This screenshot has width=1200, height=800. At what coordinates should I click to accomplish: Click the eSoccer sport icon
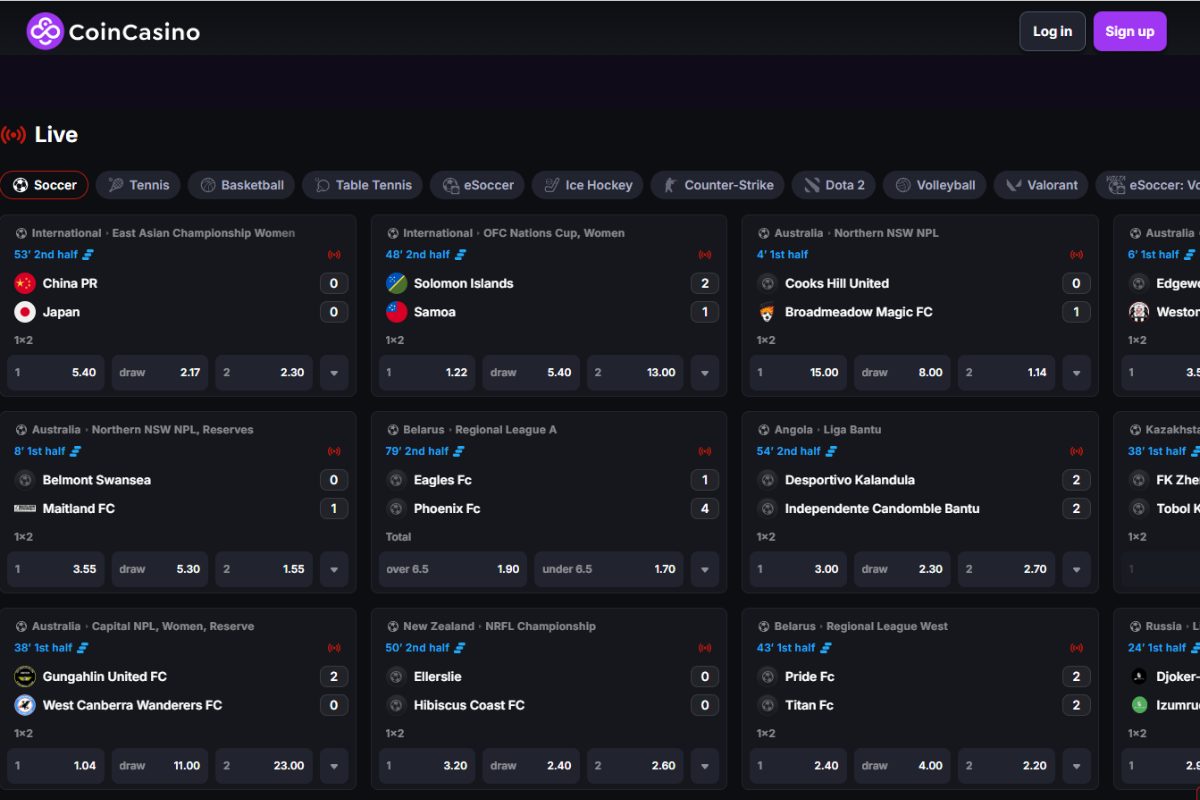pos(451,185)
